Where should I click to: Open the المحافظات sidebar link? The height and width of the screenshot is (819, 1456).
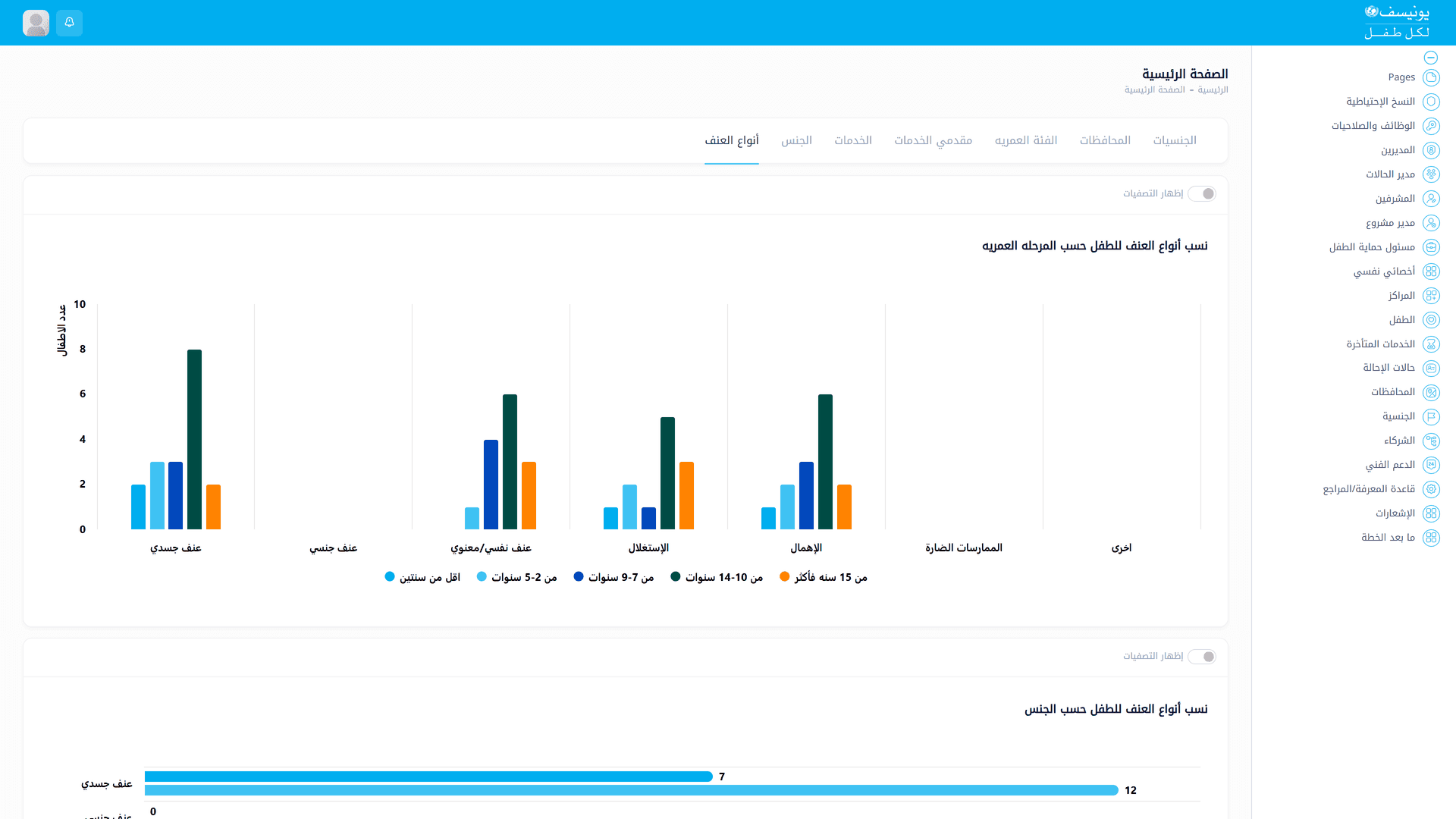(x=1392, y=392)
